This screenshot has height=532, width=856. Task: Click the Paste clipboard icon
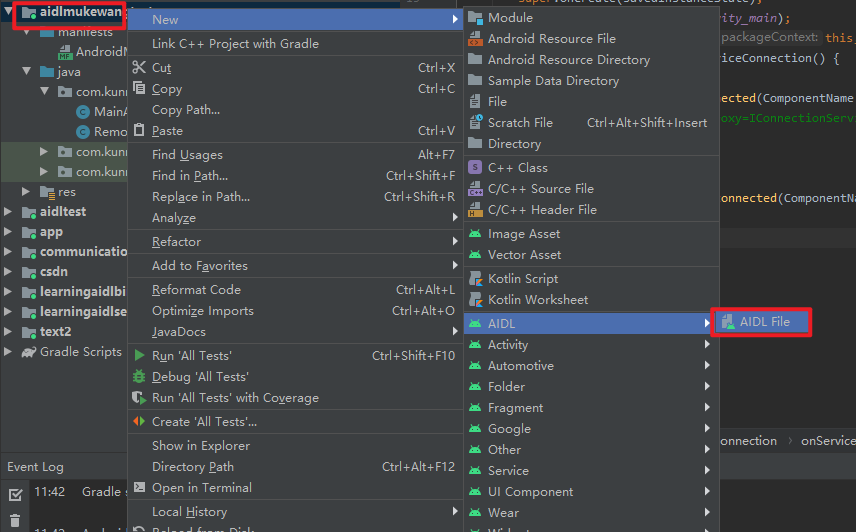(x=139, y=130)
